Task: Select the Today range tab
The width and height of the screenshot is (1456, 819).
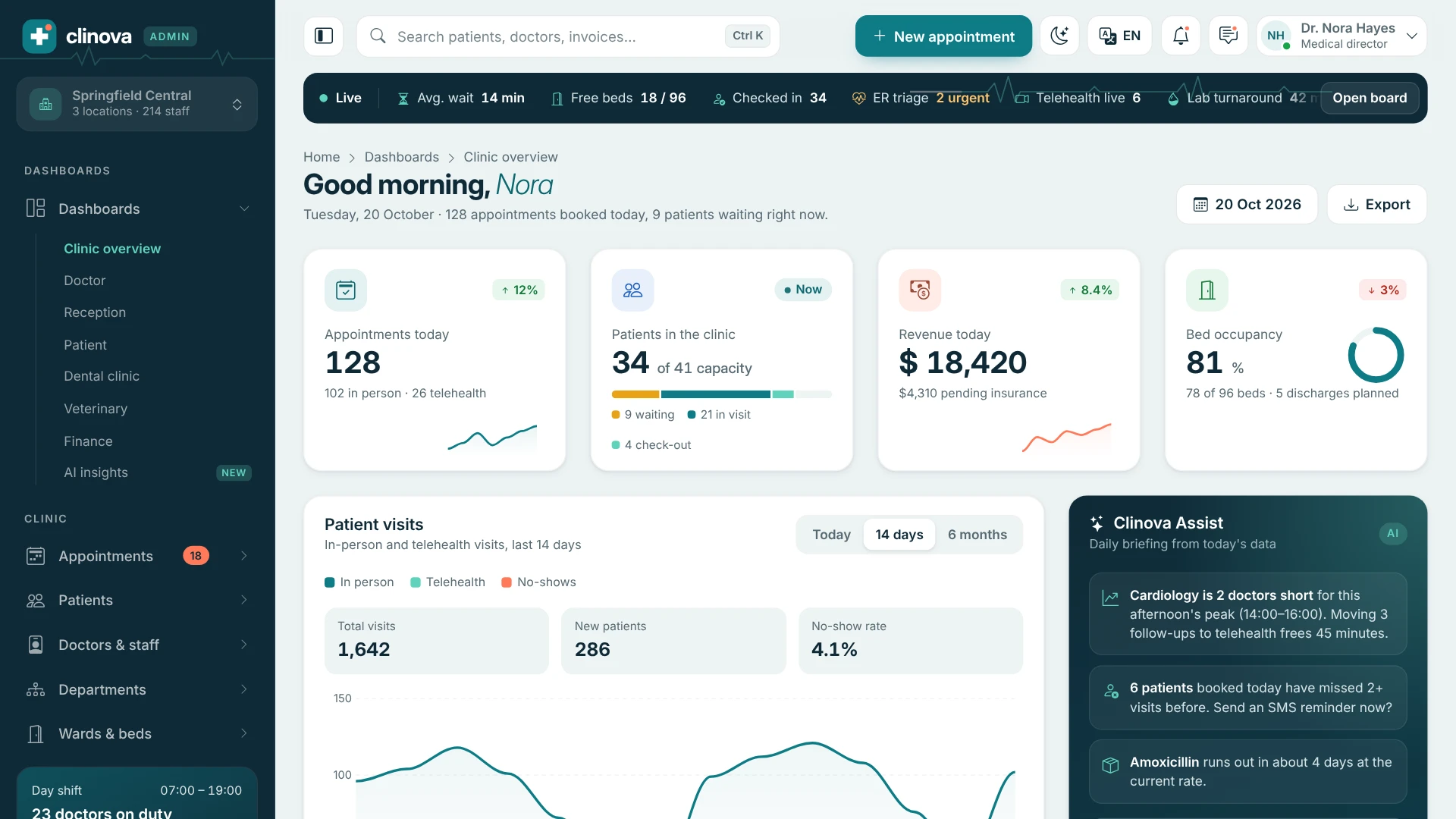Action: tap(831, 535)
